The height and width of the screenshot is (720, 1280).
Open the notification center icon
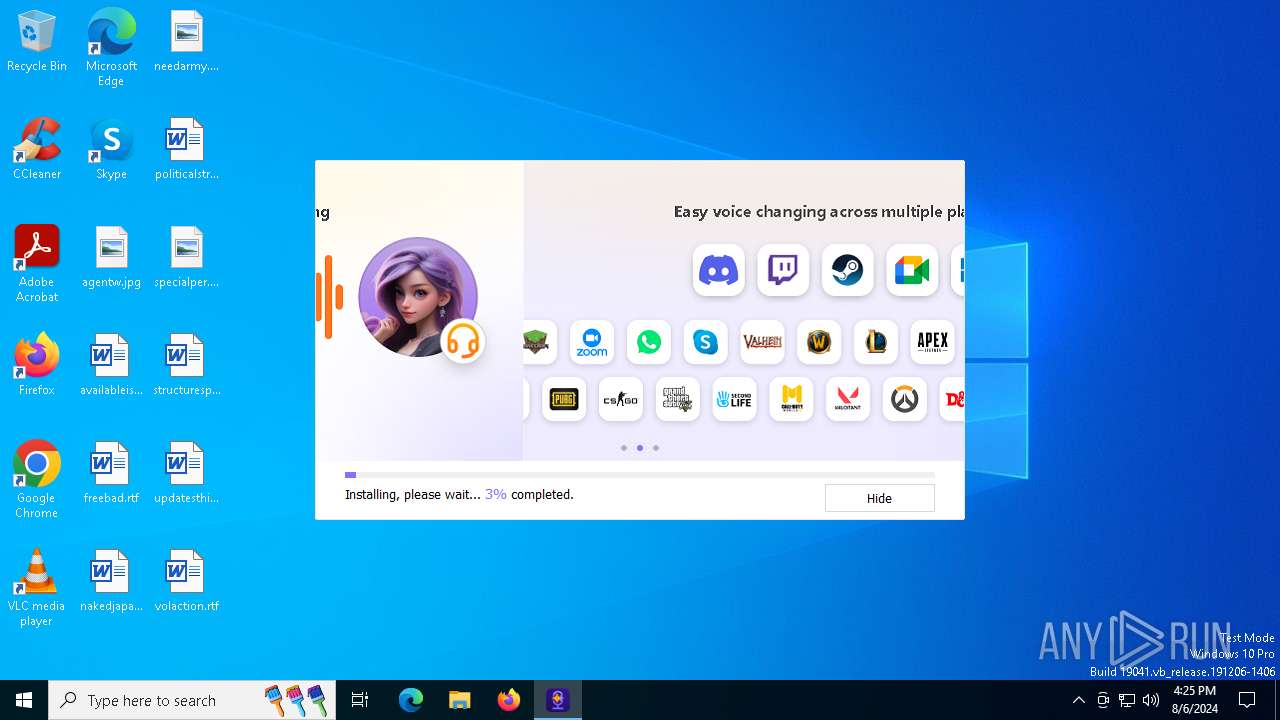point(1247,700)
